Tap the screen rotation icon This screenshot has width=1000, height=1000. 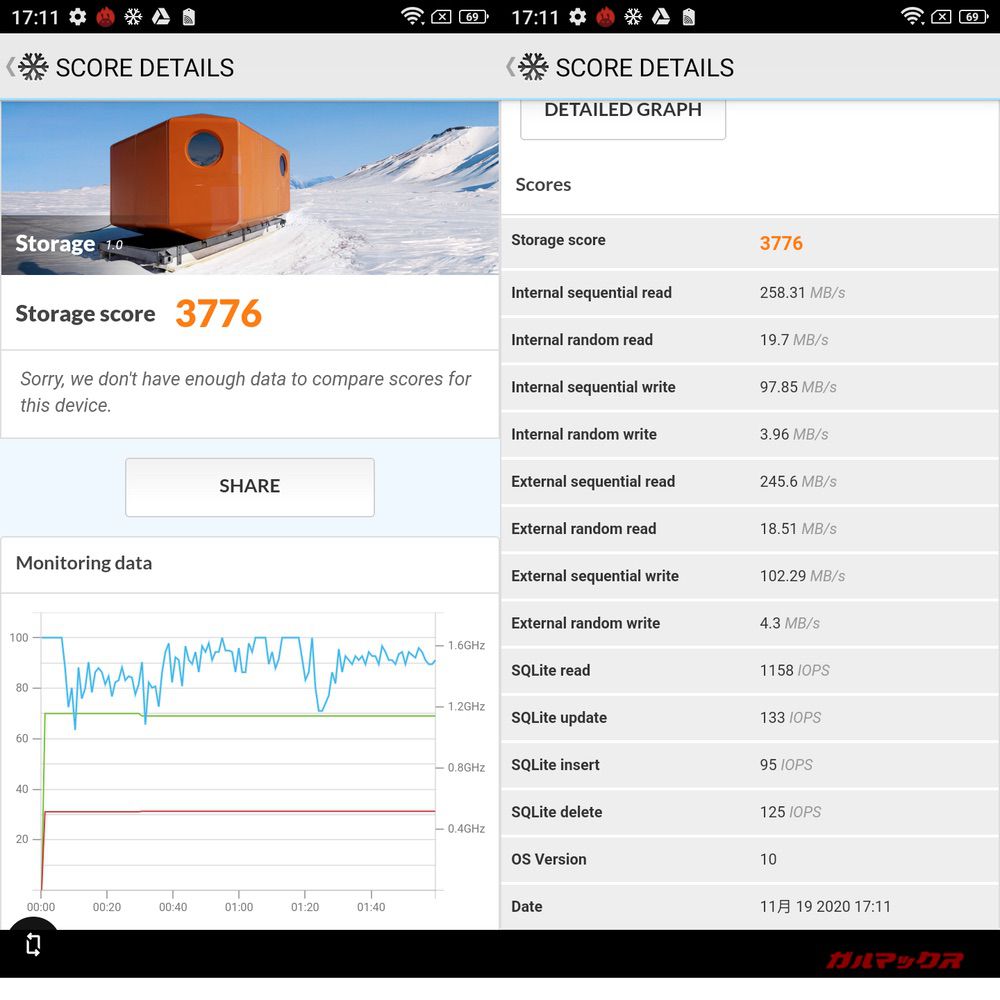coord(33,944)
